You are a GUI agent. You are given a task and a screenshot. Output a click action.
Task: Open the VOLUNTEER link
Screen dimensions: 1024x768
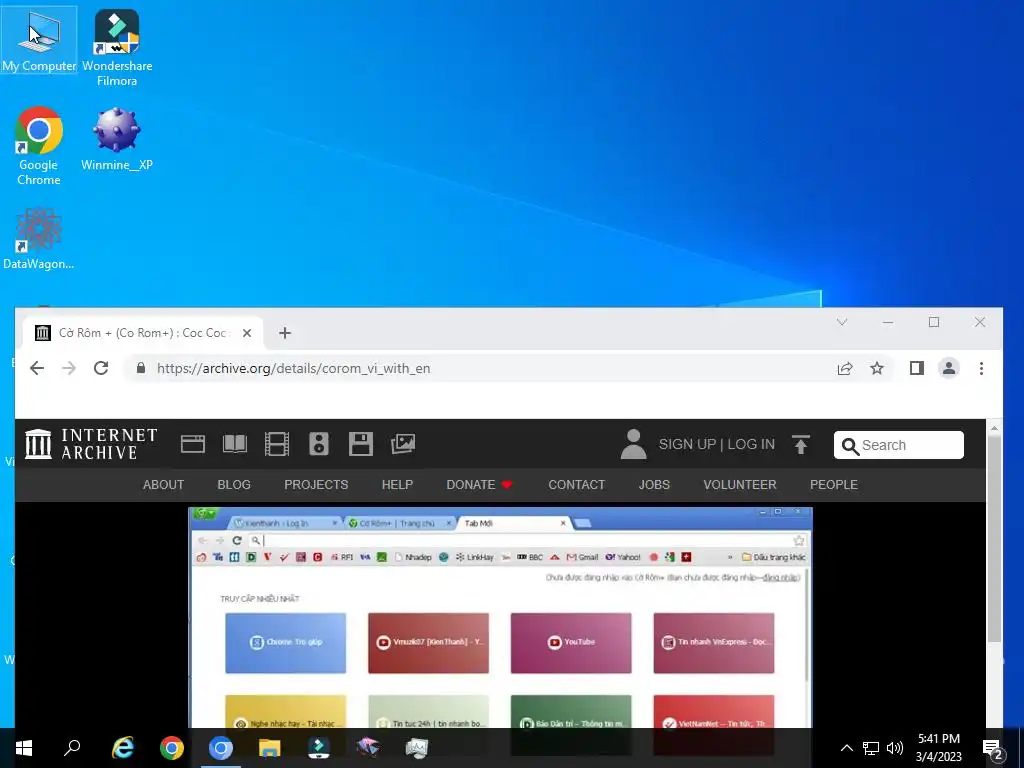click(x=740, y=485)
